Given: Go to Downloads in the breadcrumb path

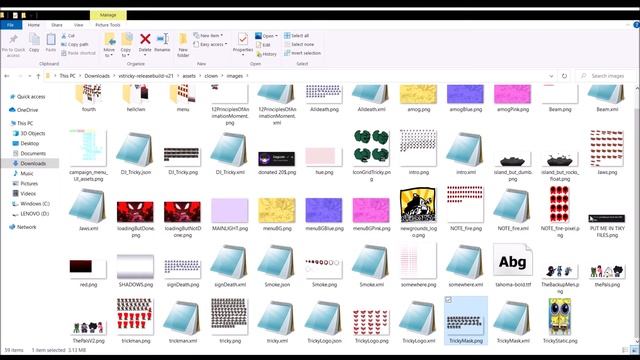Looking at the screenshot, I should (x=97, y=76).
